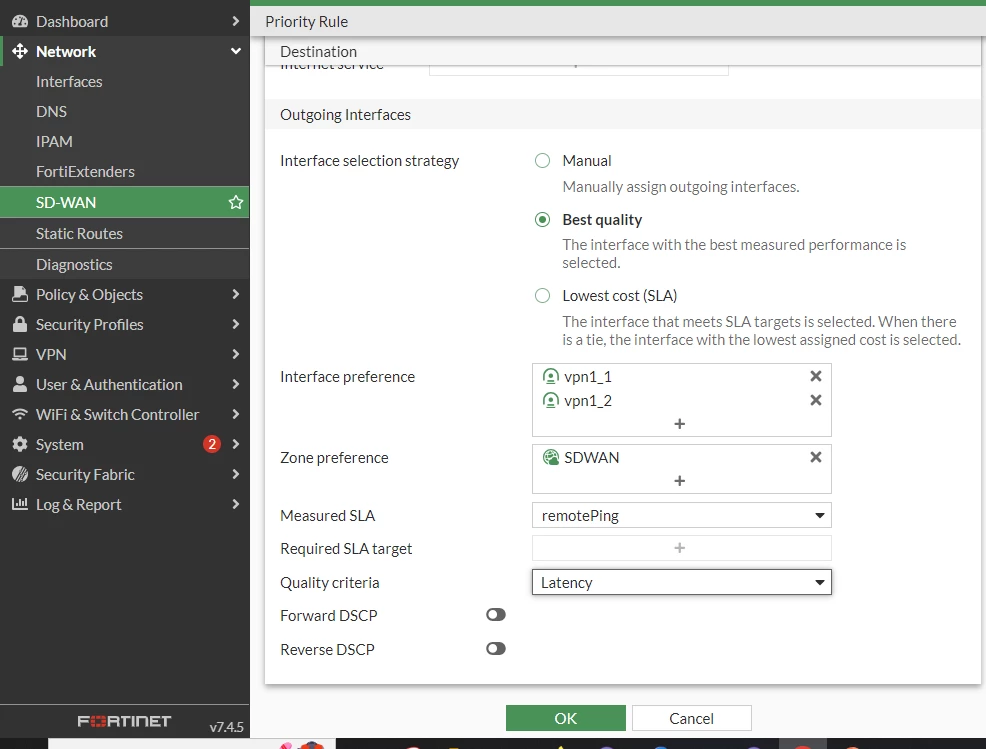
Task: Open the Static Routes menu item
Action: click(x=125, y=233)
